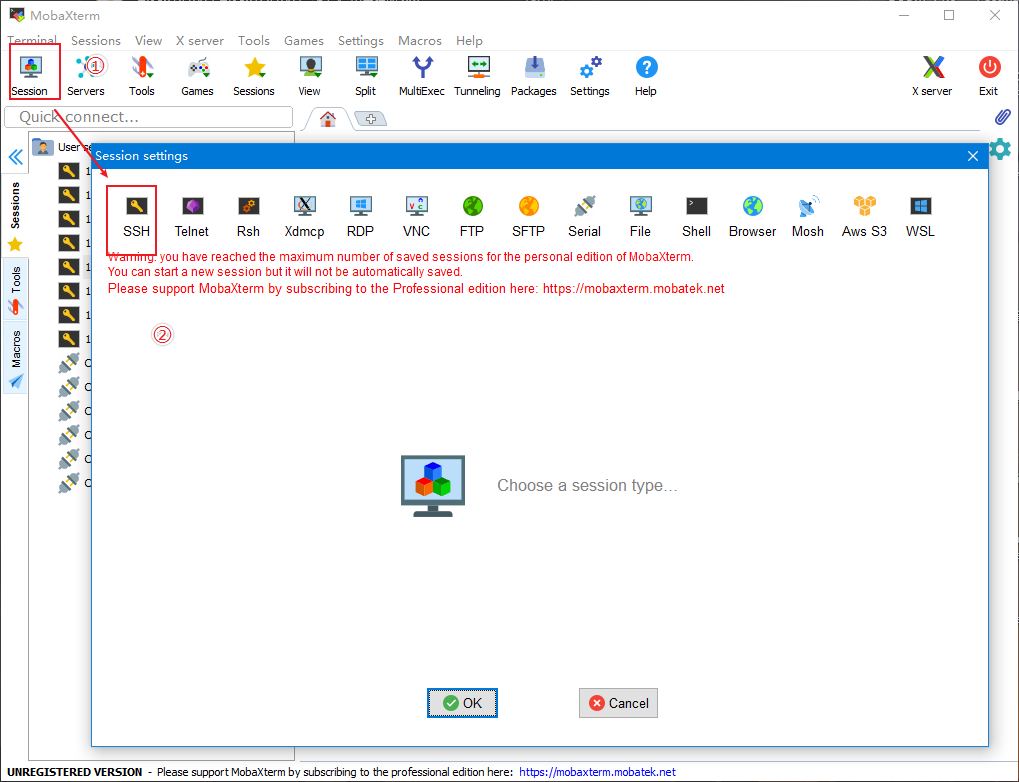Select Xdmcp session type
The width and height of the screenshot is (1019, 782).
click(304, 217)
